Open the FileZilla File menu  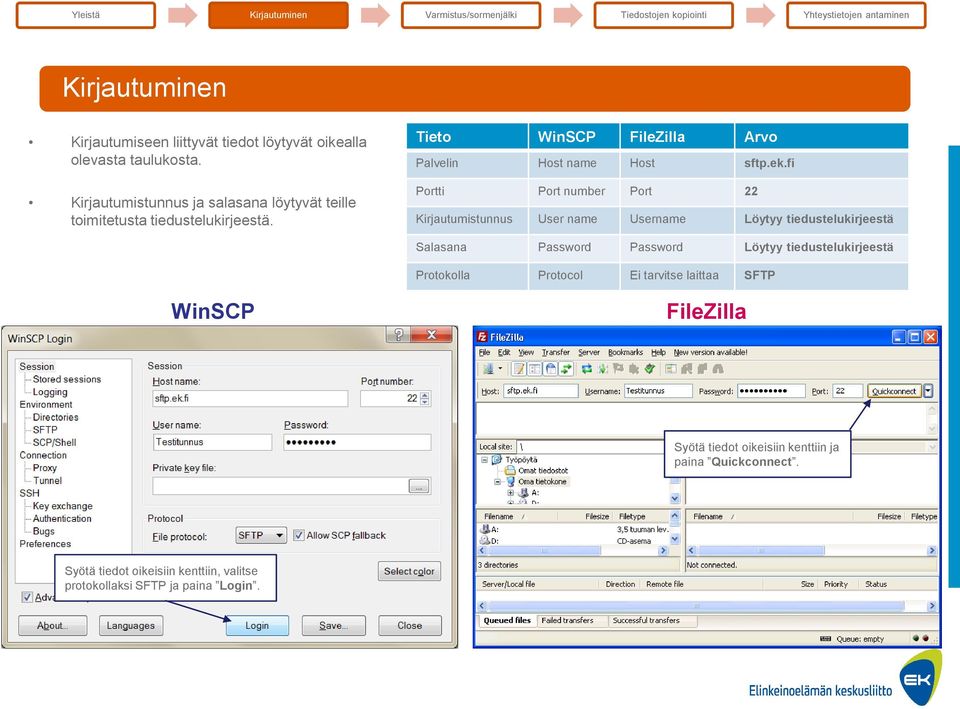484,353
